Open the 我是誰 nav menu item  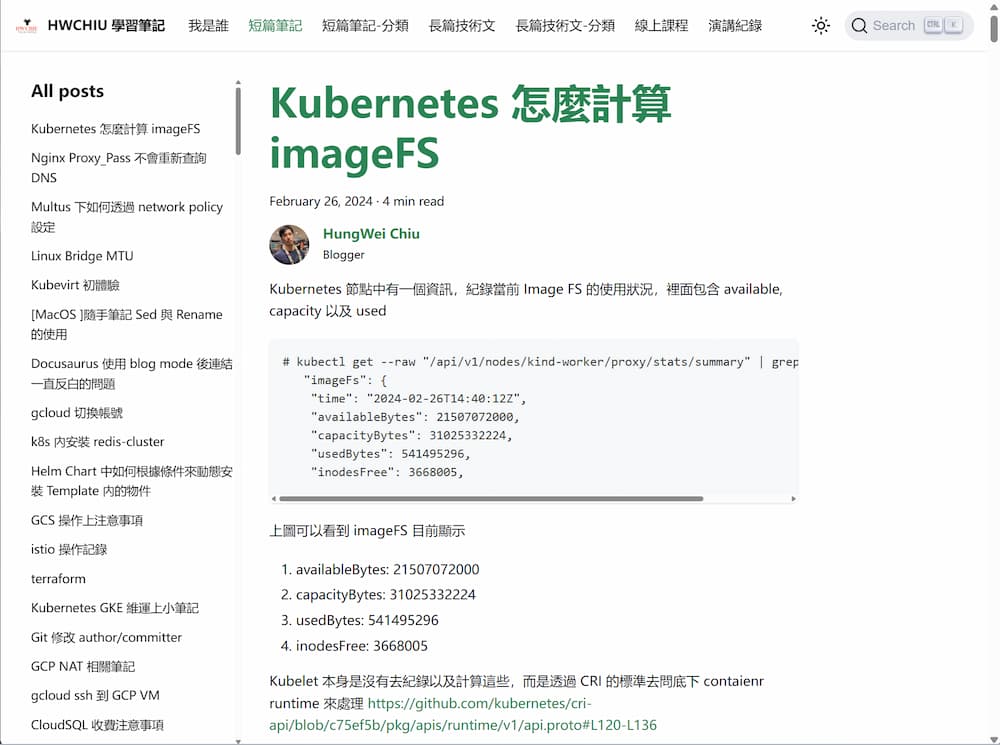click(x=208, y=26)
